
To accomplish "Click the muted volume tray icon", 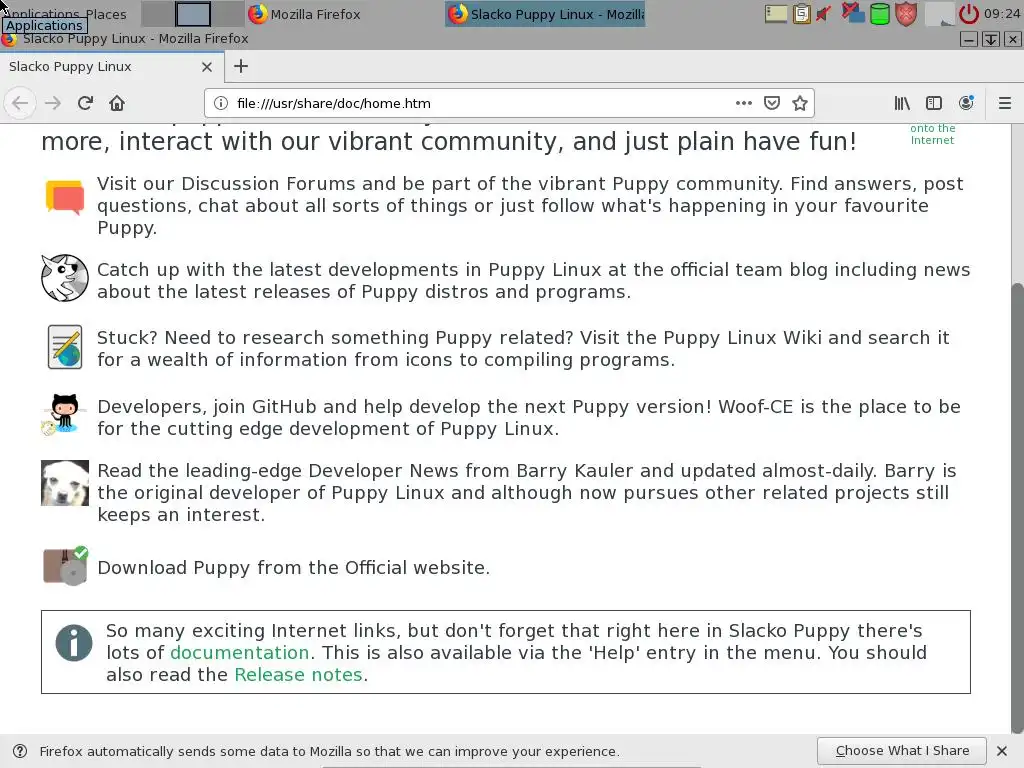I will (x=824, y=14).
